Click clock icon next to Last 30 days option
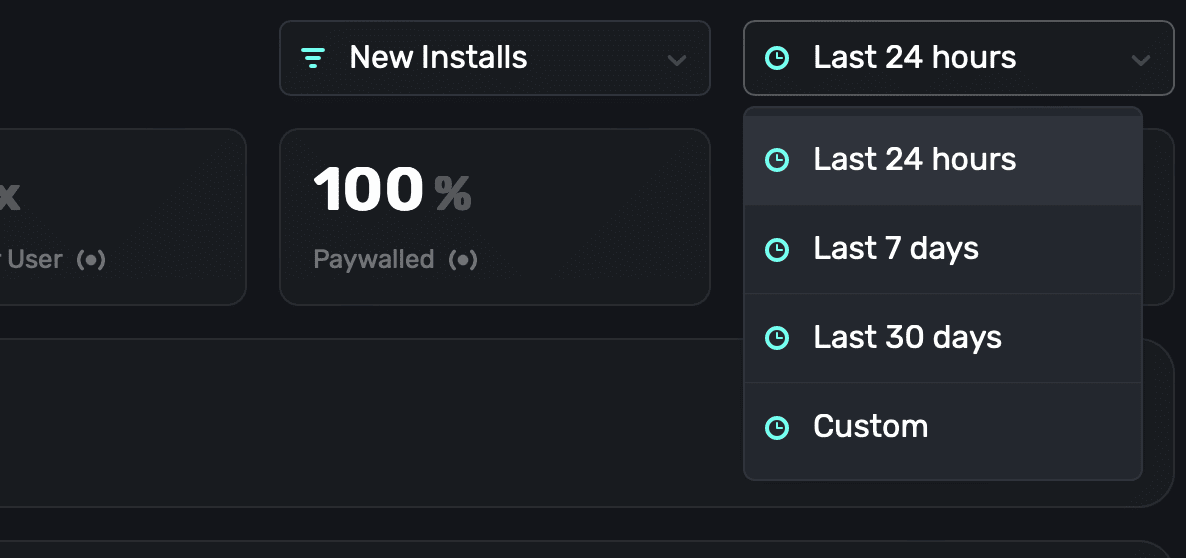The height and width of the screenshot is (558, 1186). [776, 338]
